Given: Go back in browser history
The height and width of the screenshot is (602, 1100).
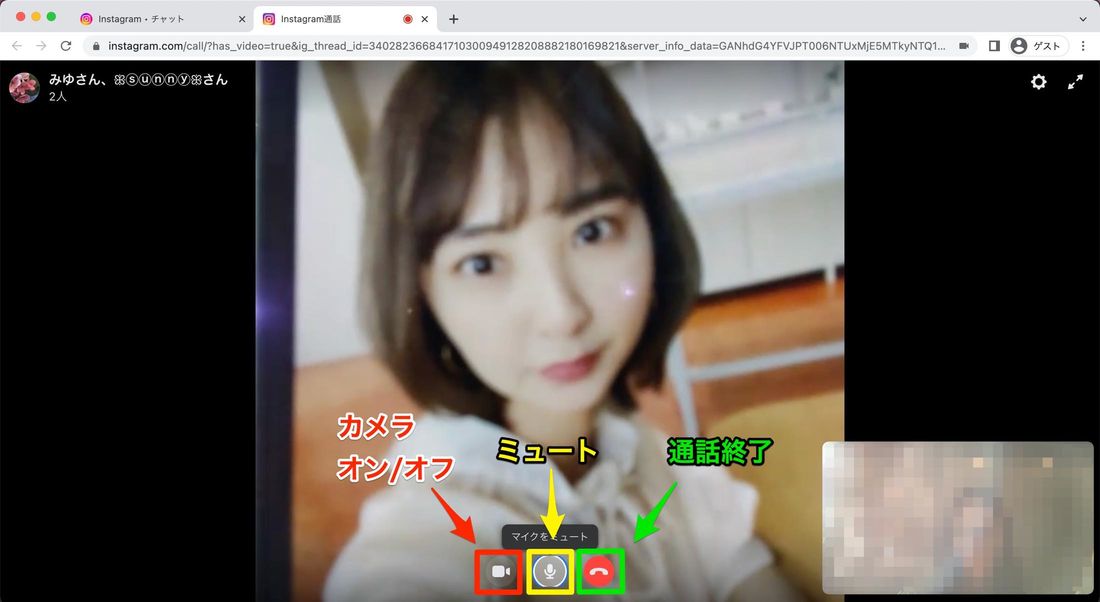Looking at the screenshot, I should (17, 46).
